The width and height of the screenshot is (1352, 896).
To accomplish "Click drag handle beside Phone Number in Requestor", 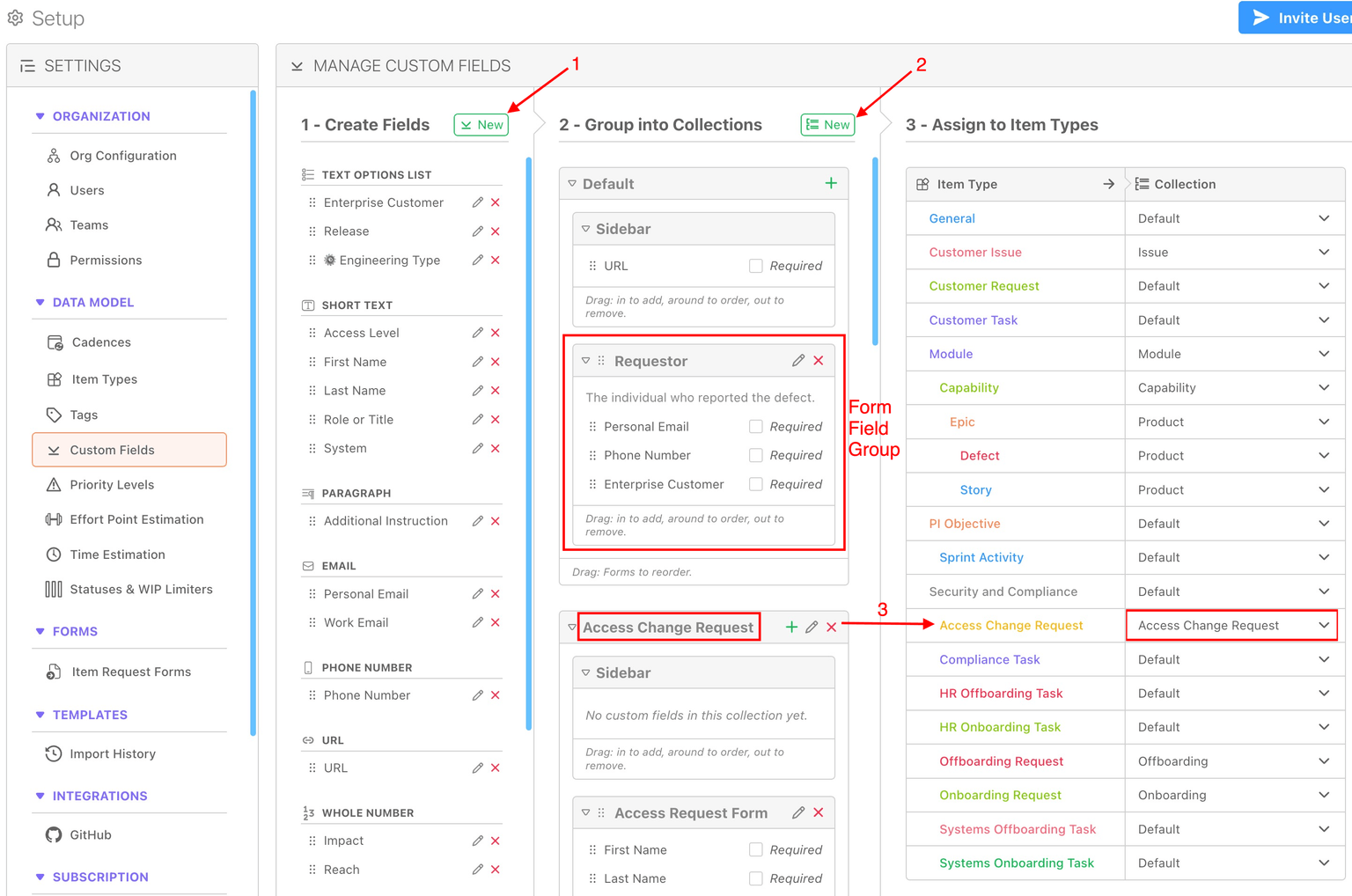I will pos(592,455).
